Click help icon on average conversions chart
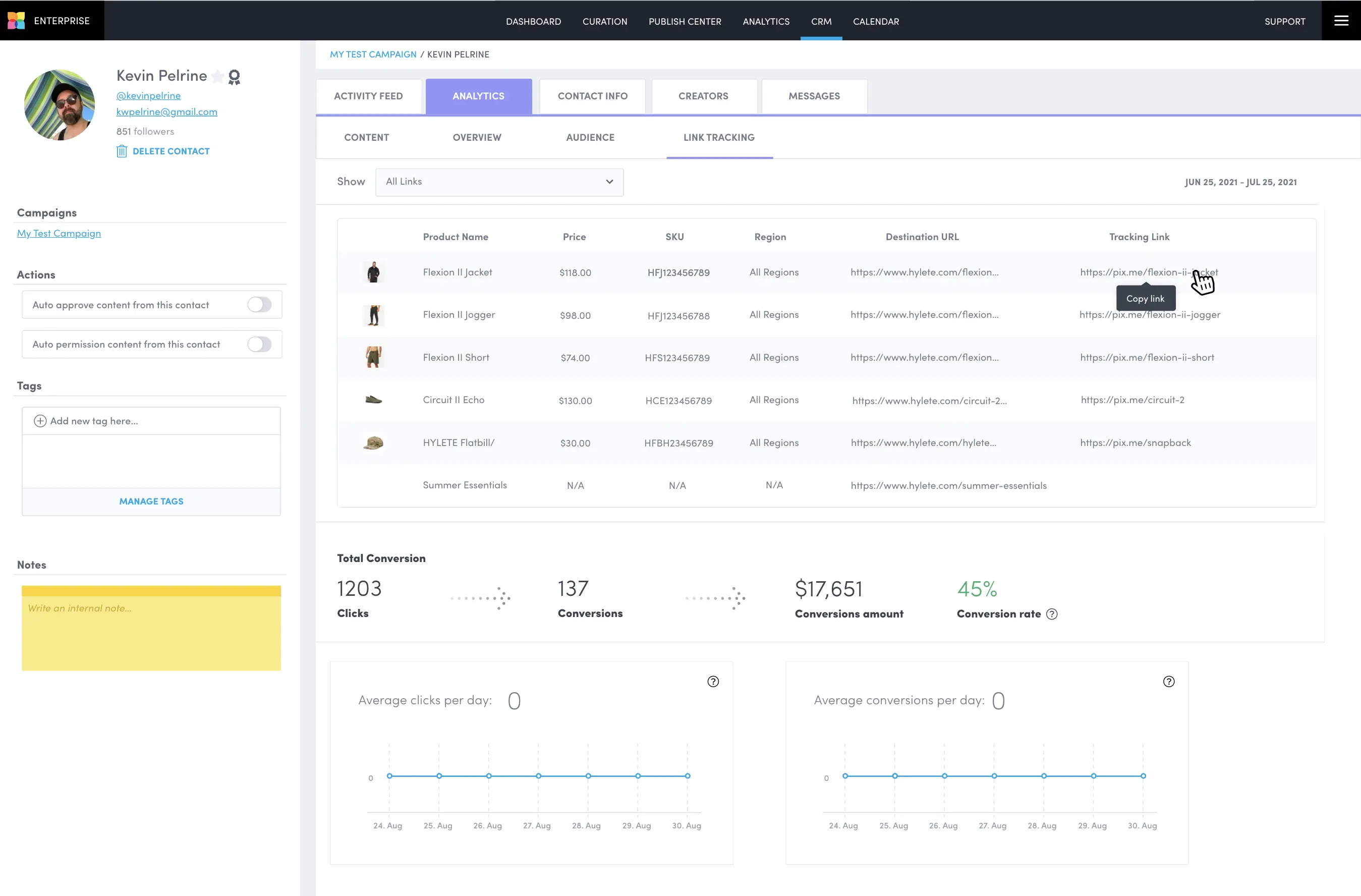Screen dimensions: 1361x896 pos(1169,682)
